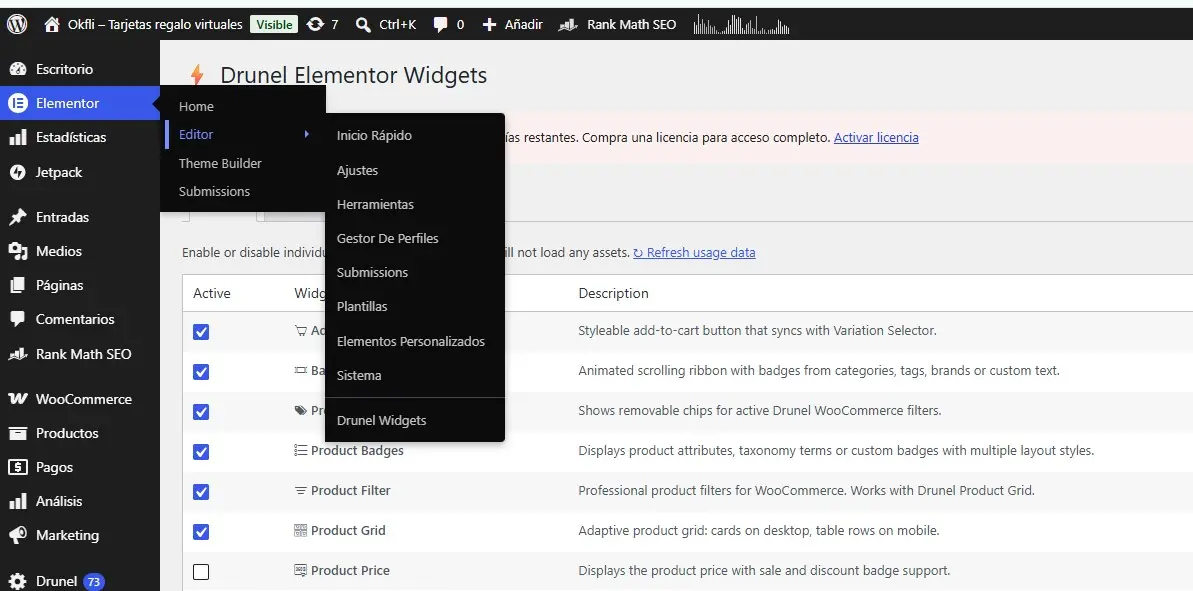
Task: Click the WooCommerce Woo icon
Action: 17,399
